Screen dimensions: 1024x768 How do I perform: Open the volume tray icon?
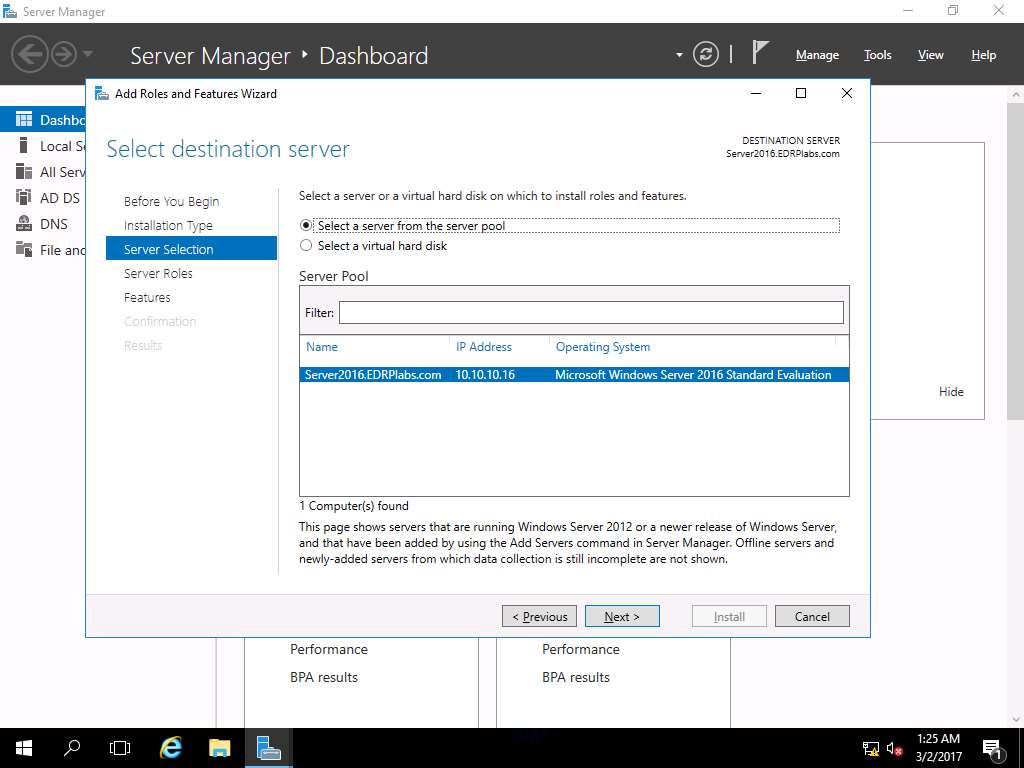click(x=895, y=748)
